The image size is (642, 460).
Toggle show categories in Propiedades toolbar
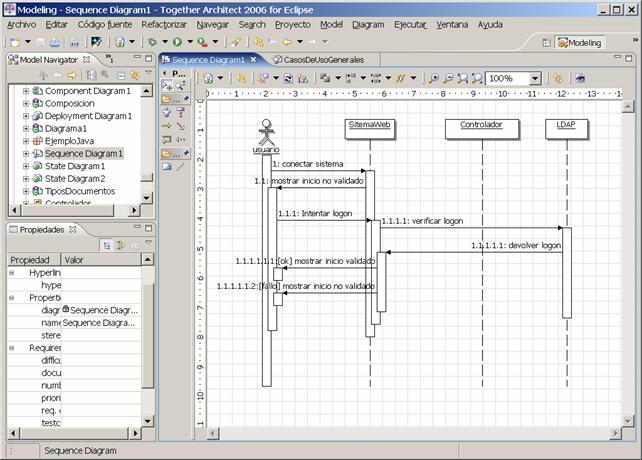106,245
